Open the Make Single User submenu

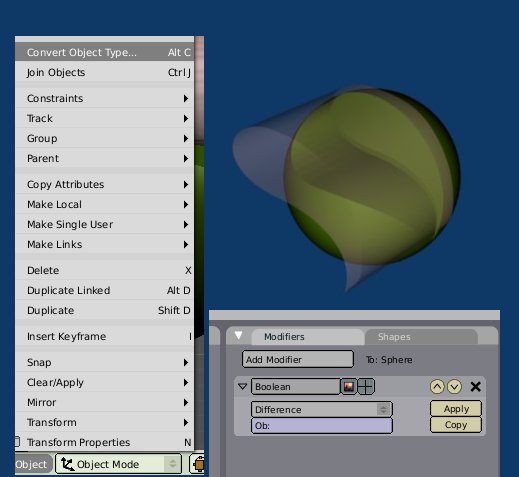pos(105,224)
